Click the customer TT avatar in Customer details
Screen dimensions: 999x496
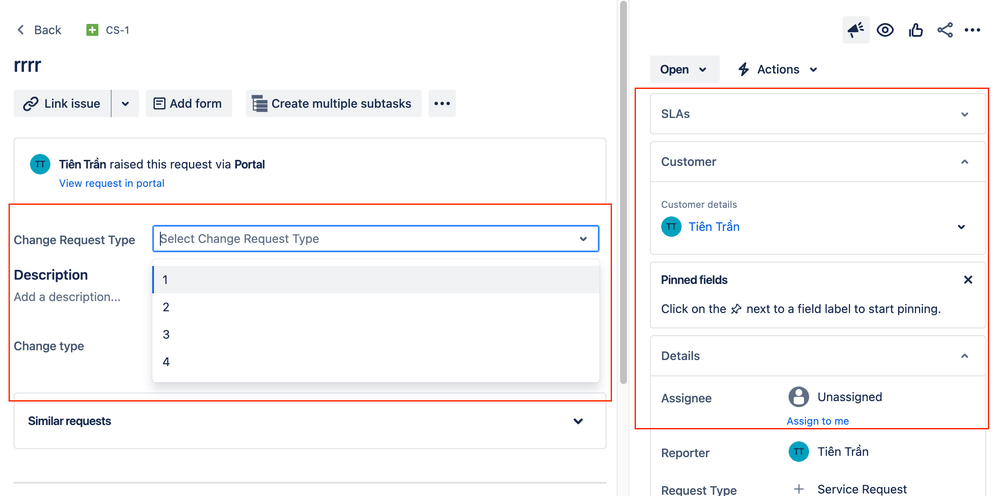(672, 227)
